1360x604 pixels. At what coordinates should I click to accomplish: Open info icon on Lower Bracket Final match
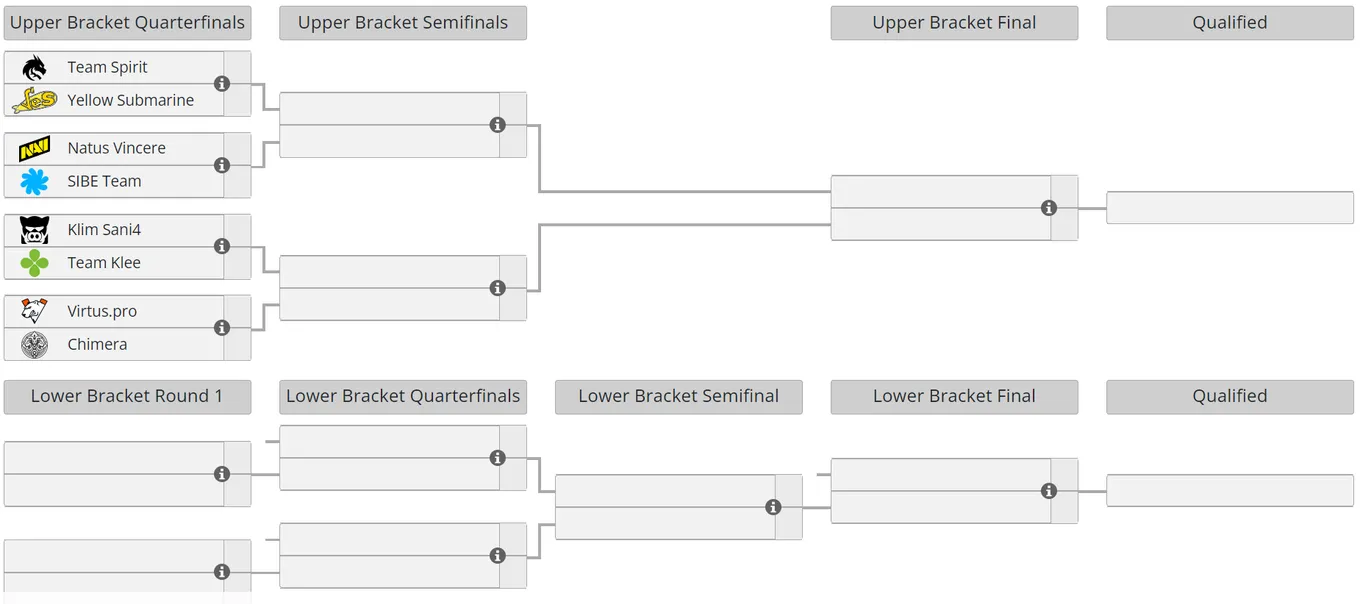(1049, 491)
